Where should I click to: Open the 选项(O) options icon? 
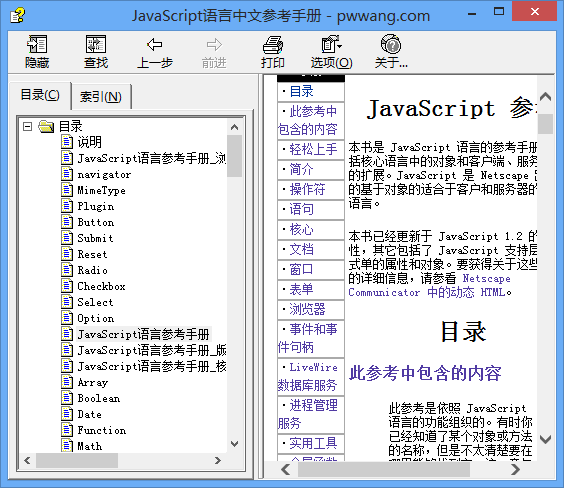coord(331,45)
